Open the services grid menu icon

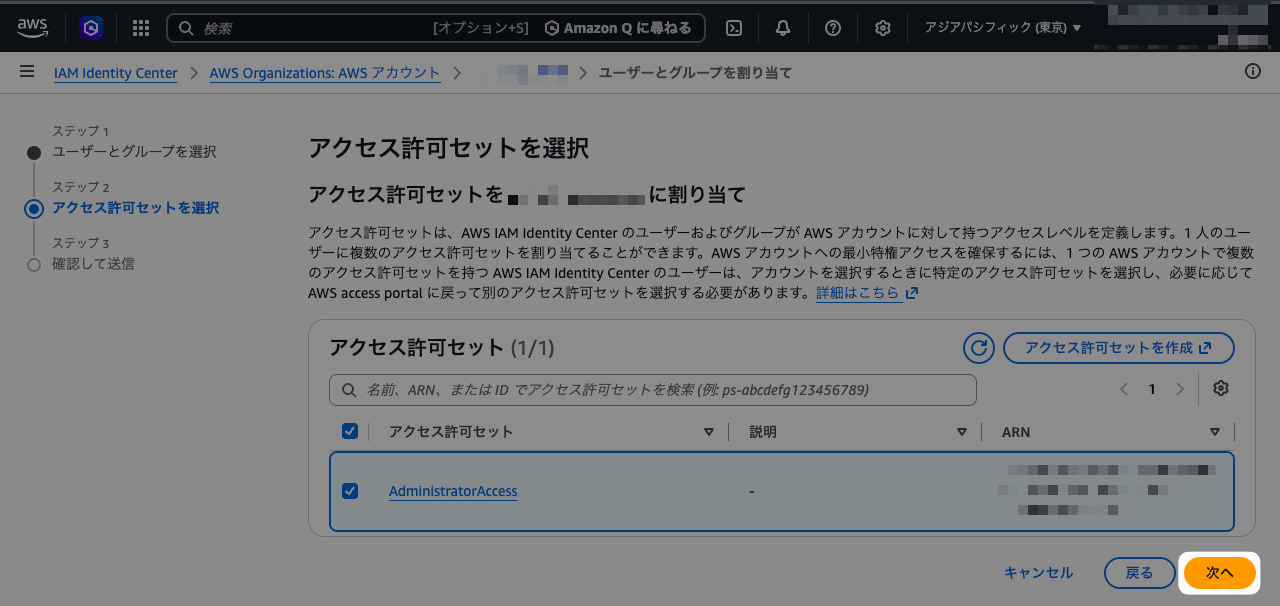(141, 28)
